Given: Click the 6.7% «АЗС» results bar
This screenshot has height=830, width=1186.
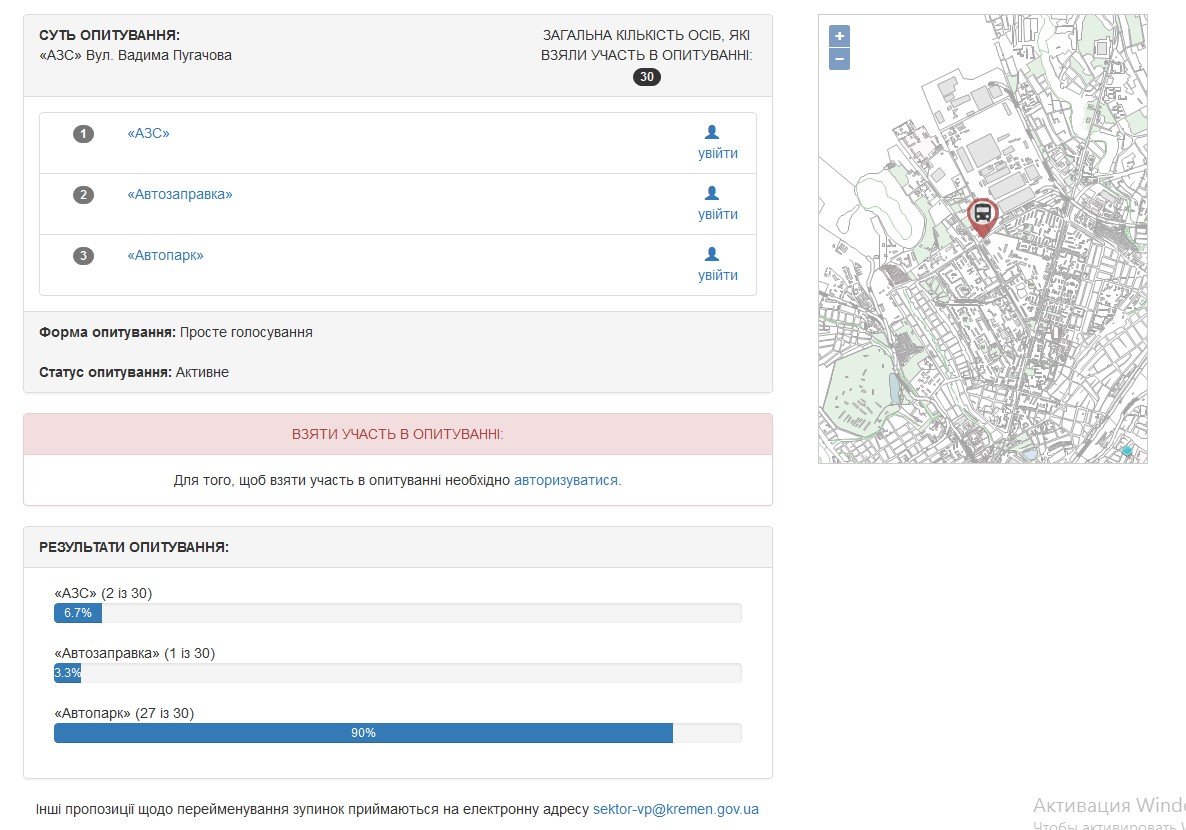Looking at the screenshot, I should point(78,613).
